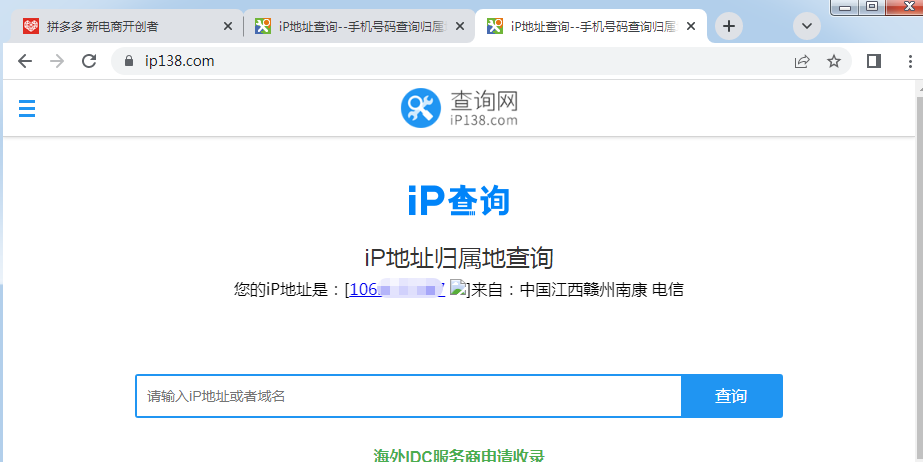Click the blue 查询 button
923x462 pixels.
click(x=732, y=396)
